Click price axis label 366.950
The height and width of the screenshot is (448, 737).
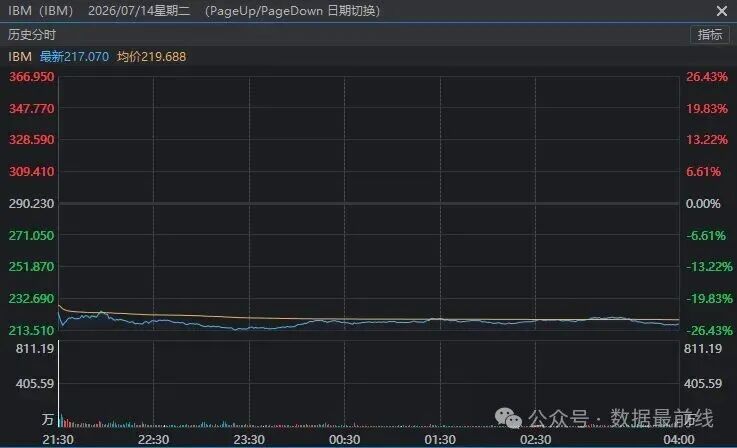31,77
